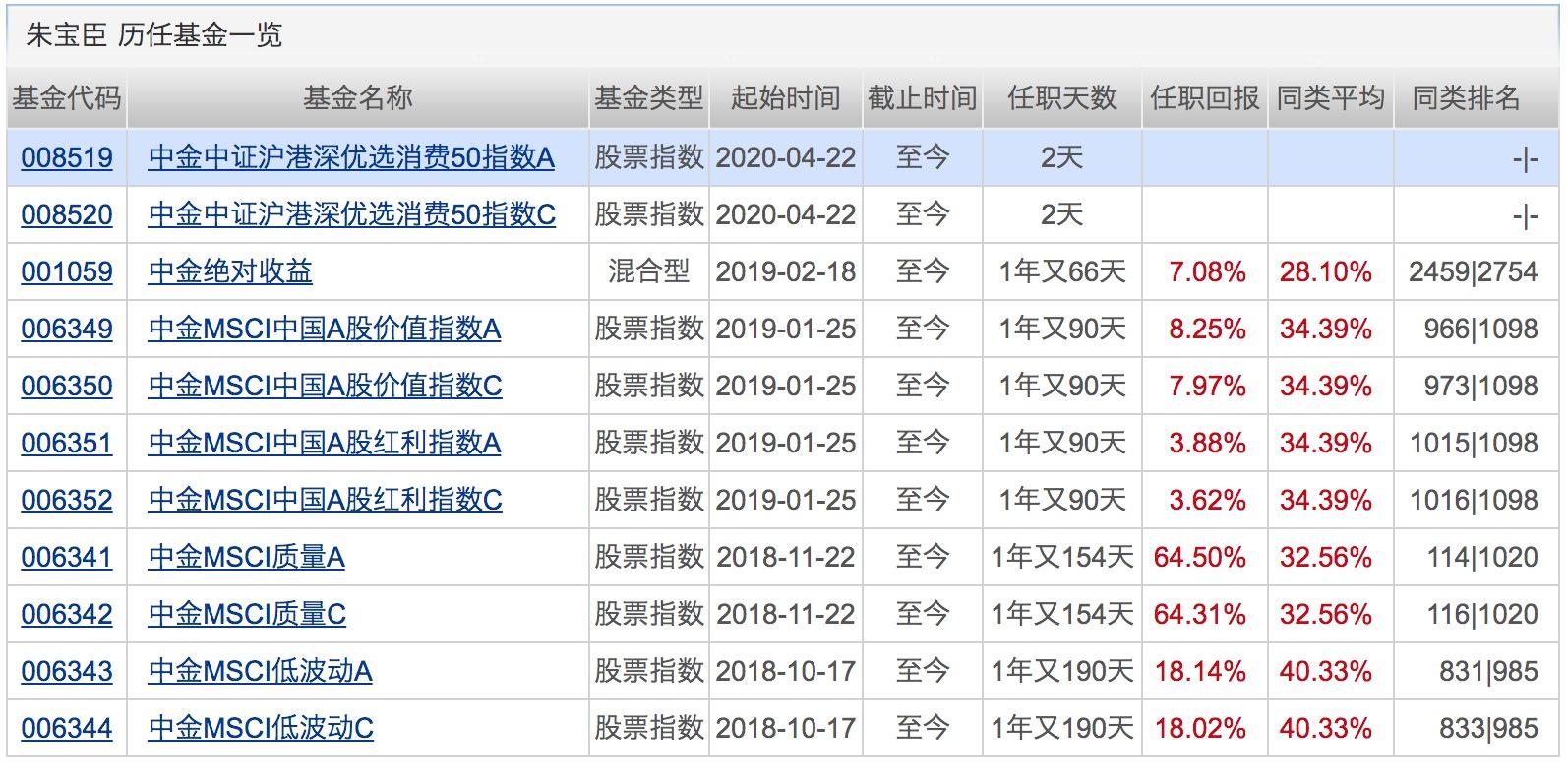Select ranking 1016|1098
Viewport: 1568px width, 781px height.
tap(1475, 500)
